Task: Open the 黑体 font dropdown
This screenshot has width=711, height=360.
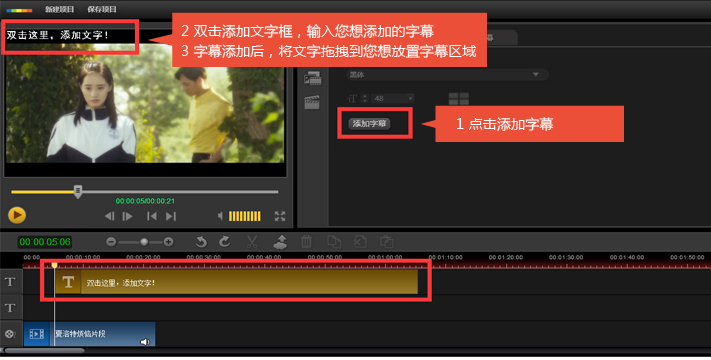Action: [x=447, y=75]
